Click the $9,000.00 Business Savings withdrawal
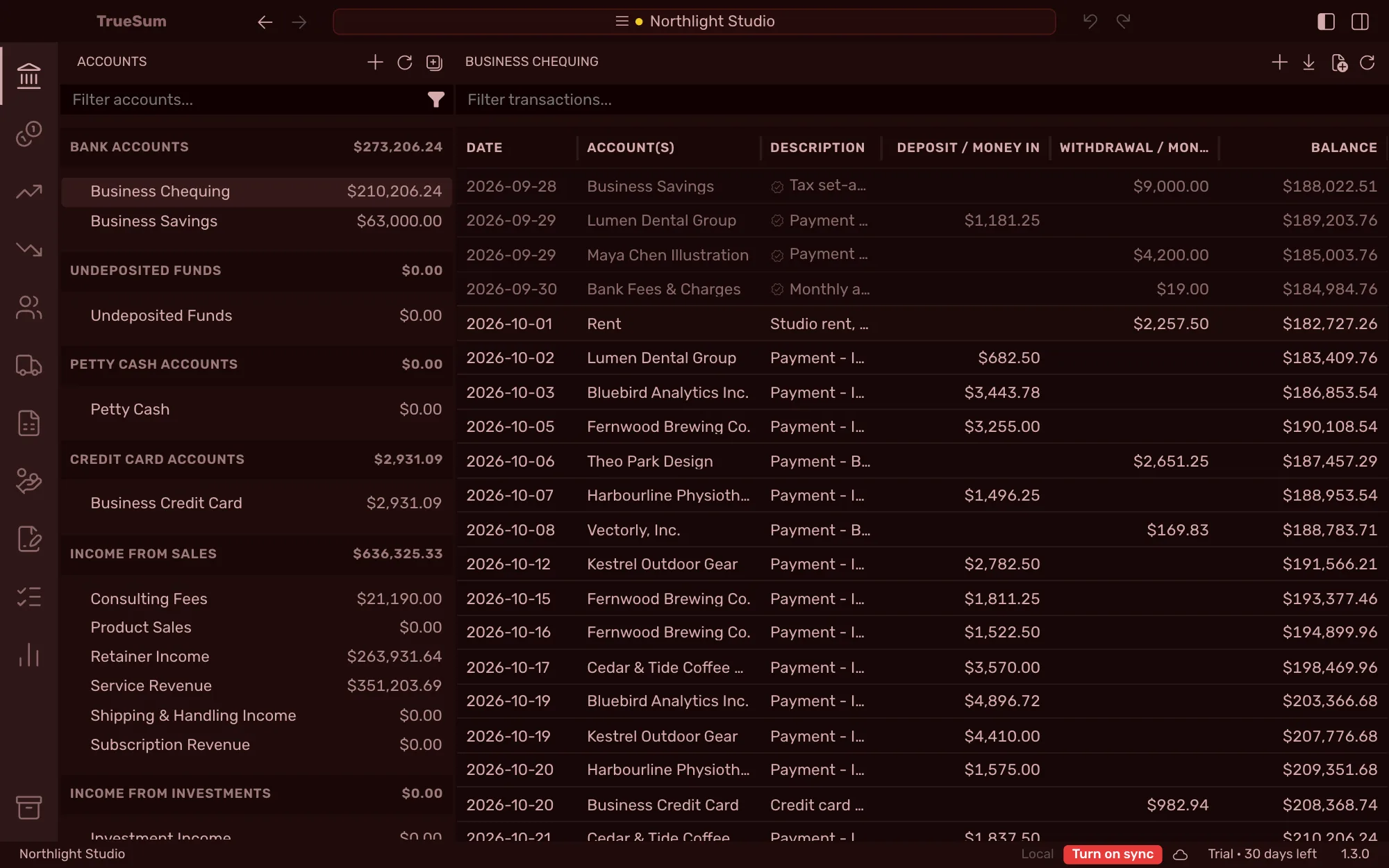 (1171, 187)
